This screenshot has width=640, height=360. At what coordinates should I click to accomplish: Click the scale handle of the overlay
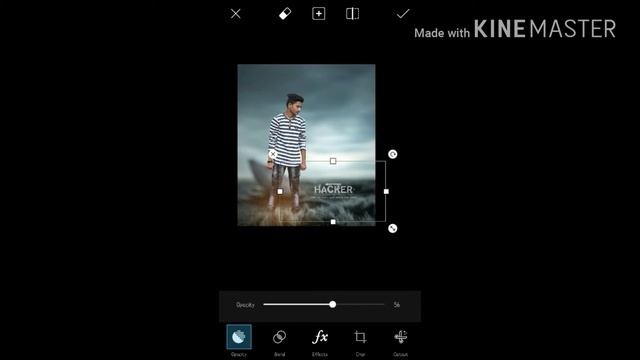(x=393, y=228)
